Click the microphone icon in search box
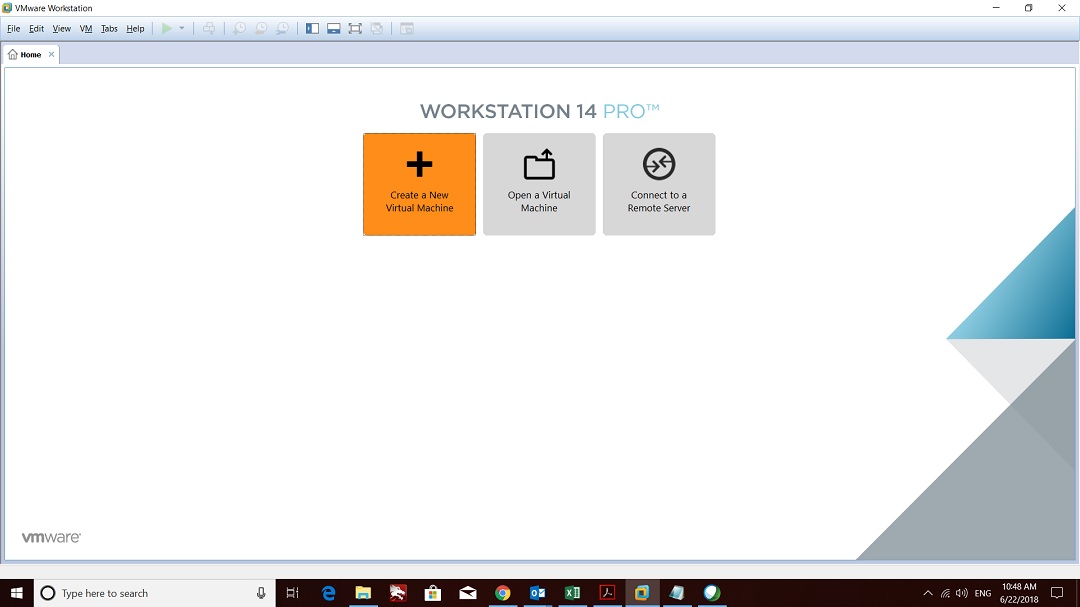 261,593
